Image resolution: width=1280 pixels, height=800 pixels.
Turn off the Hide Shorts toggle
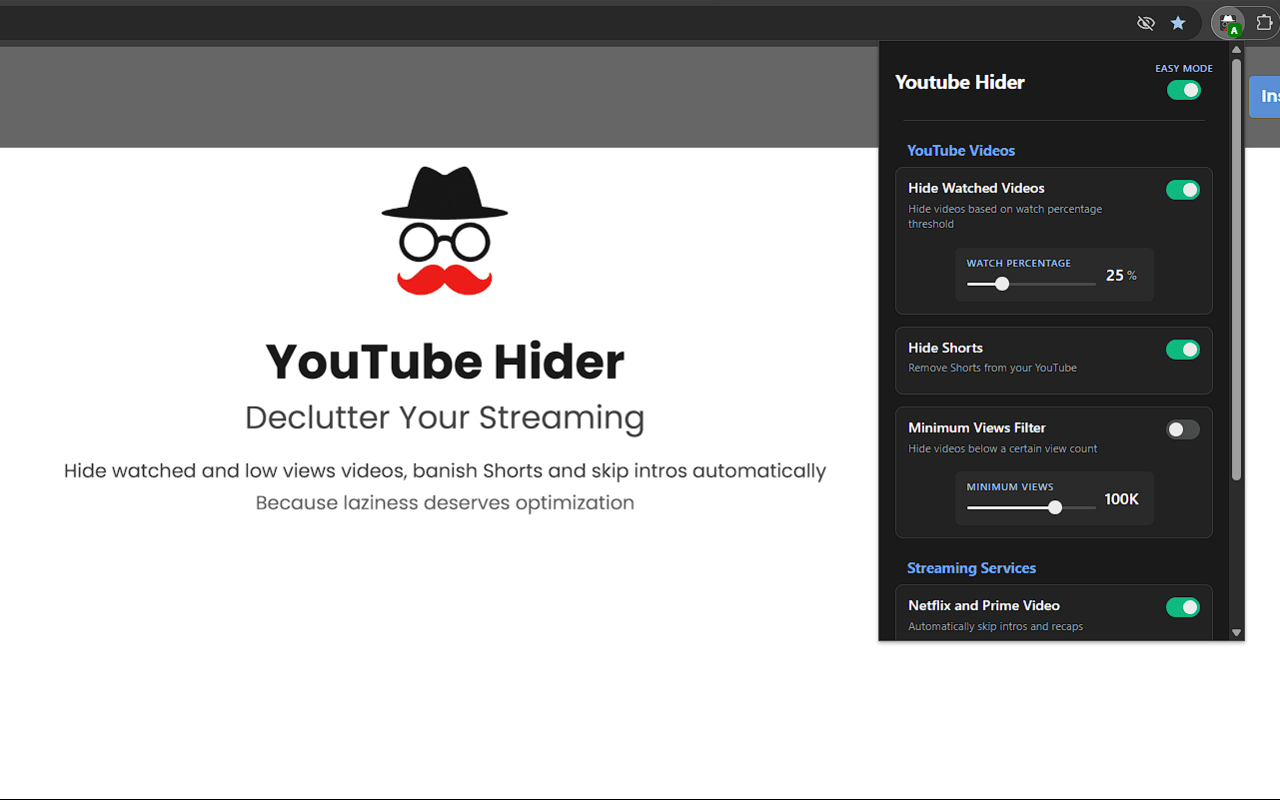[x=1183, y=350]
